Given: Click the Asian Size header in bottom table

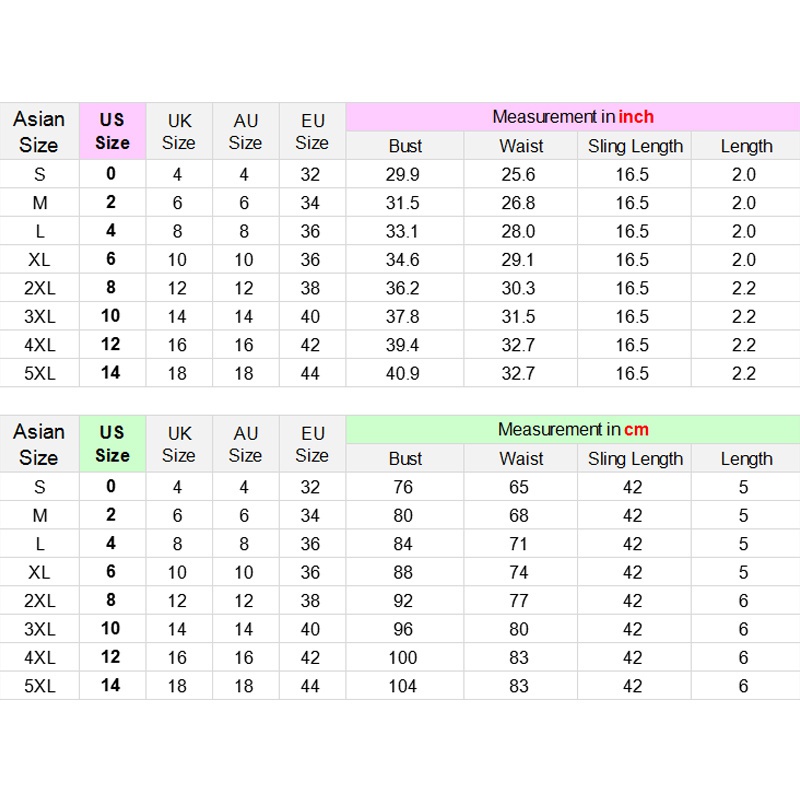Looking at the screenshot, I should [39, 444].
